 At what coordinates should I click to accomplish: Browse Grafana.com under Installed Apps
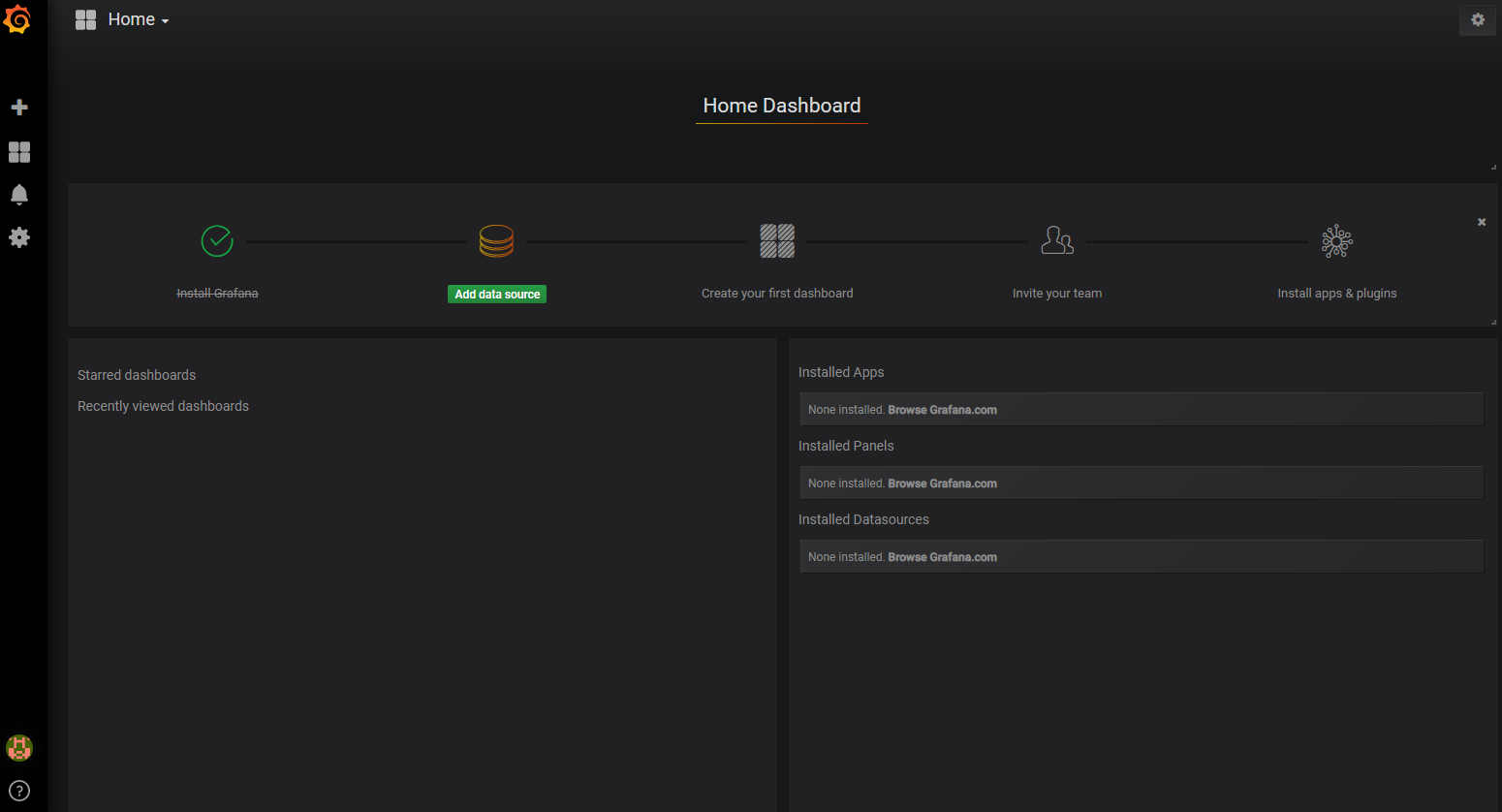(x=942, y=410)
